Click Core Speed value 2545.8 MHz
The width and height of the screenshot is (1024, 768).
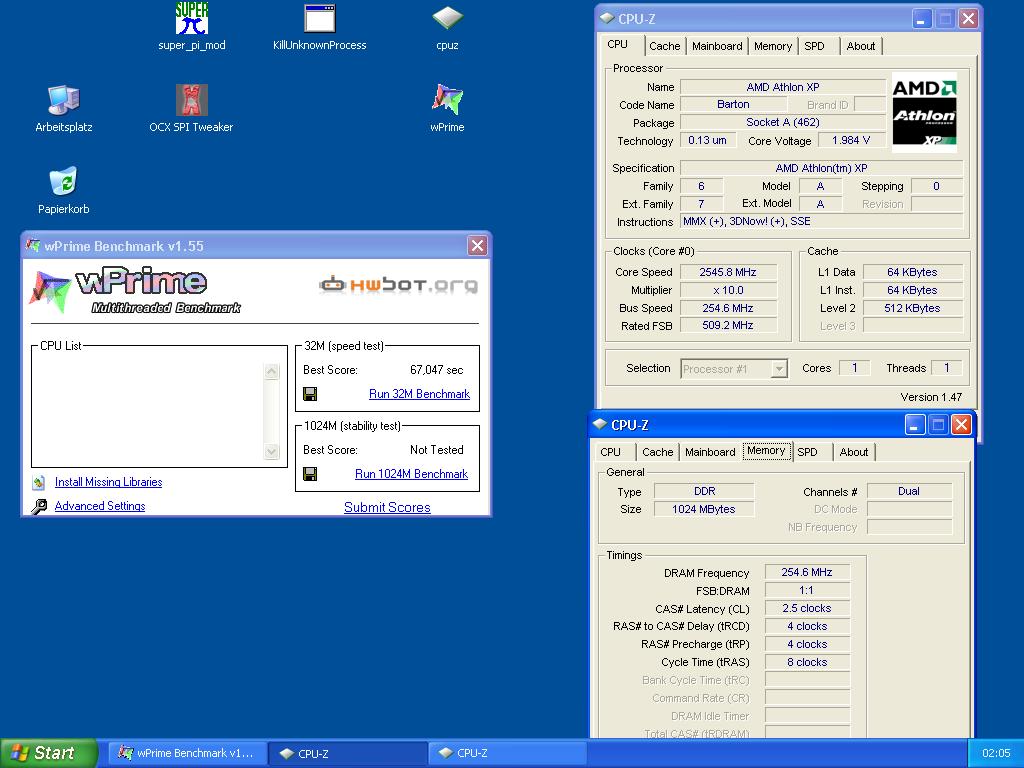(728, 272)
